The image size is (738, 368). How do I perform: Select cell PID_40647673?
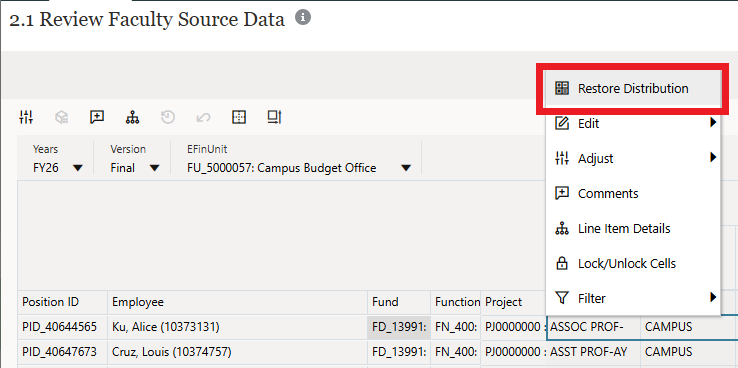pos(63,352)
